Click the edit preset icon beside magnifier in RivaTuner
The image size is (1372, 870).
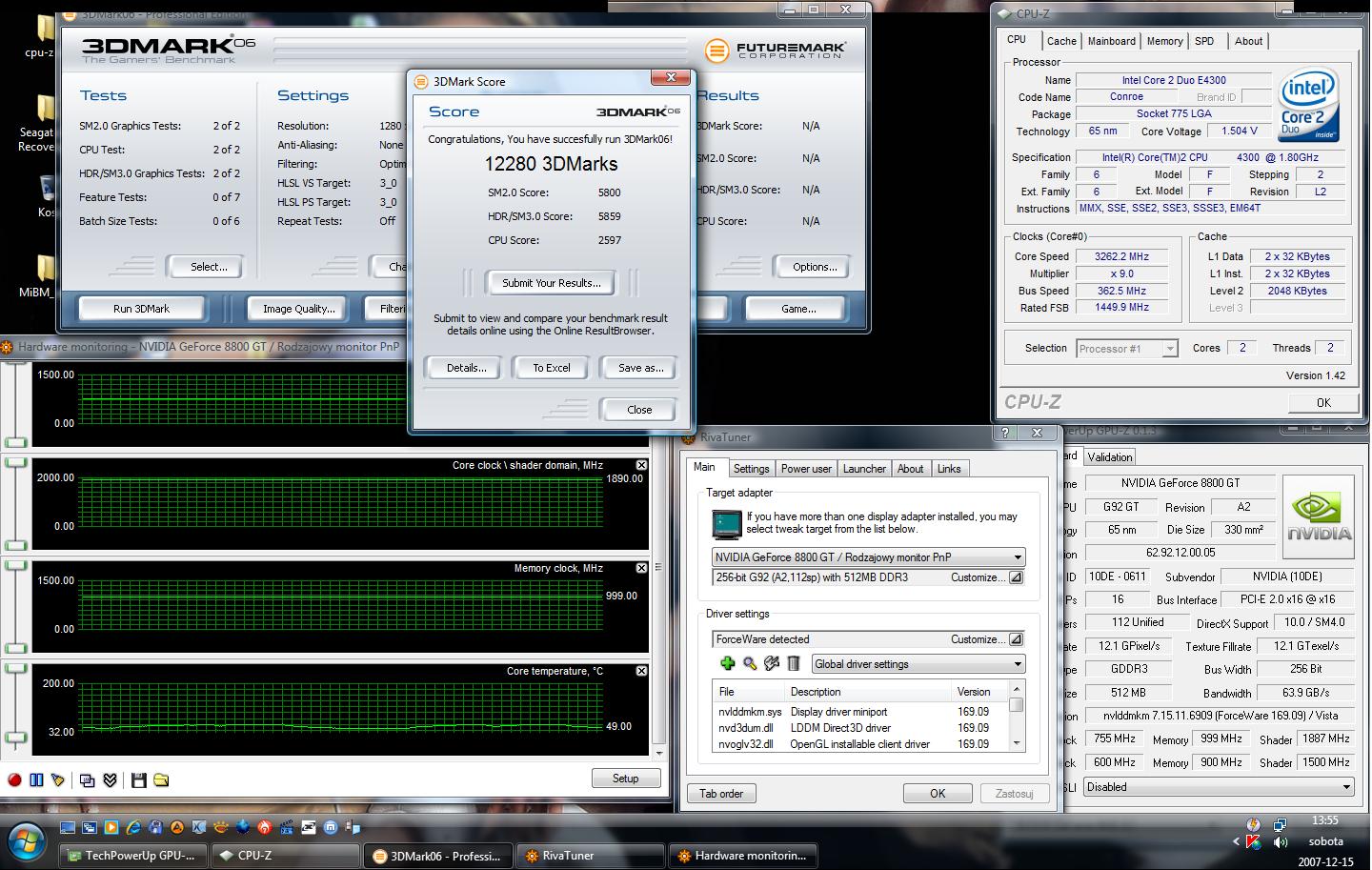click(772, 663)
